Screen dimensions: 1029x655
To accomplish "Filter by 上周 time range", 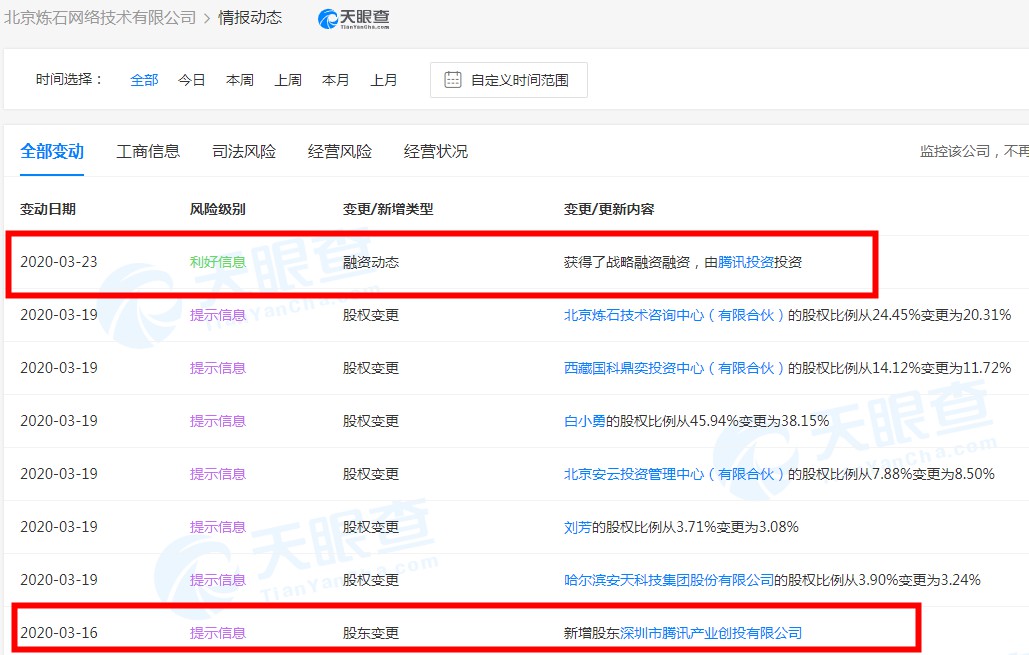I will (x=288, y=80).
